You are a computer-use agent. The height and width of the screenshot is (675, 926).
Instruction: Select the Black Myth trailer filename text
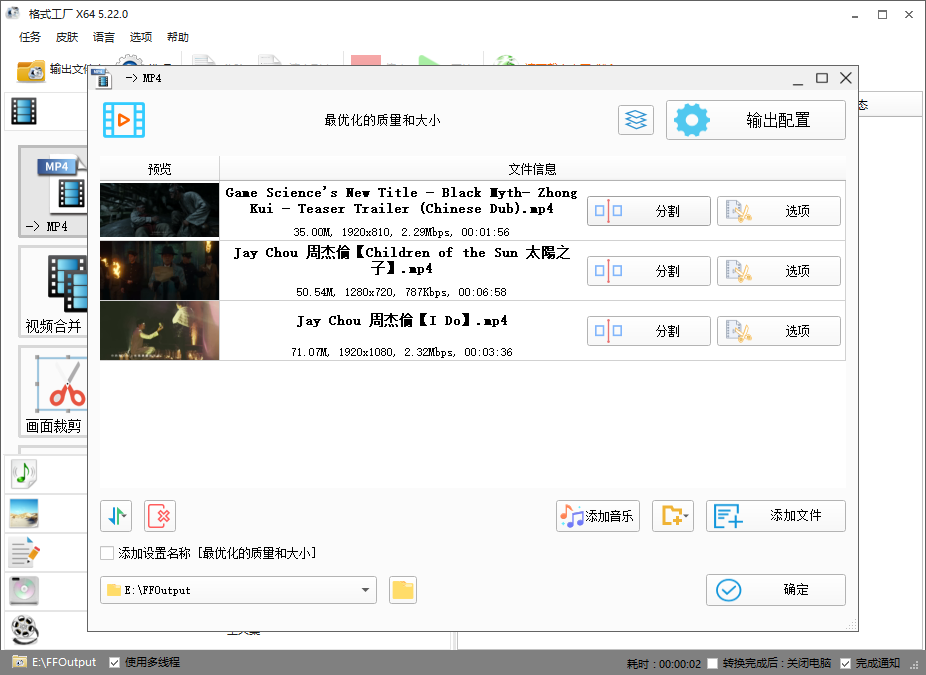[x=402, y=201]
